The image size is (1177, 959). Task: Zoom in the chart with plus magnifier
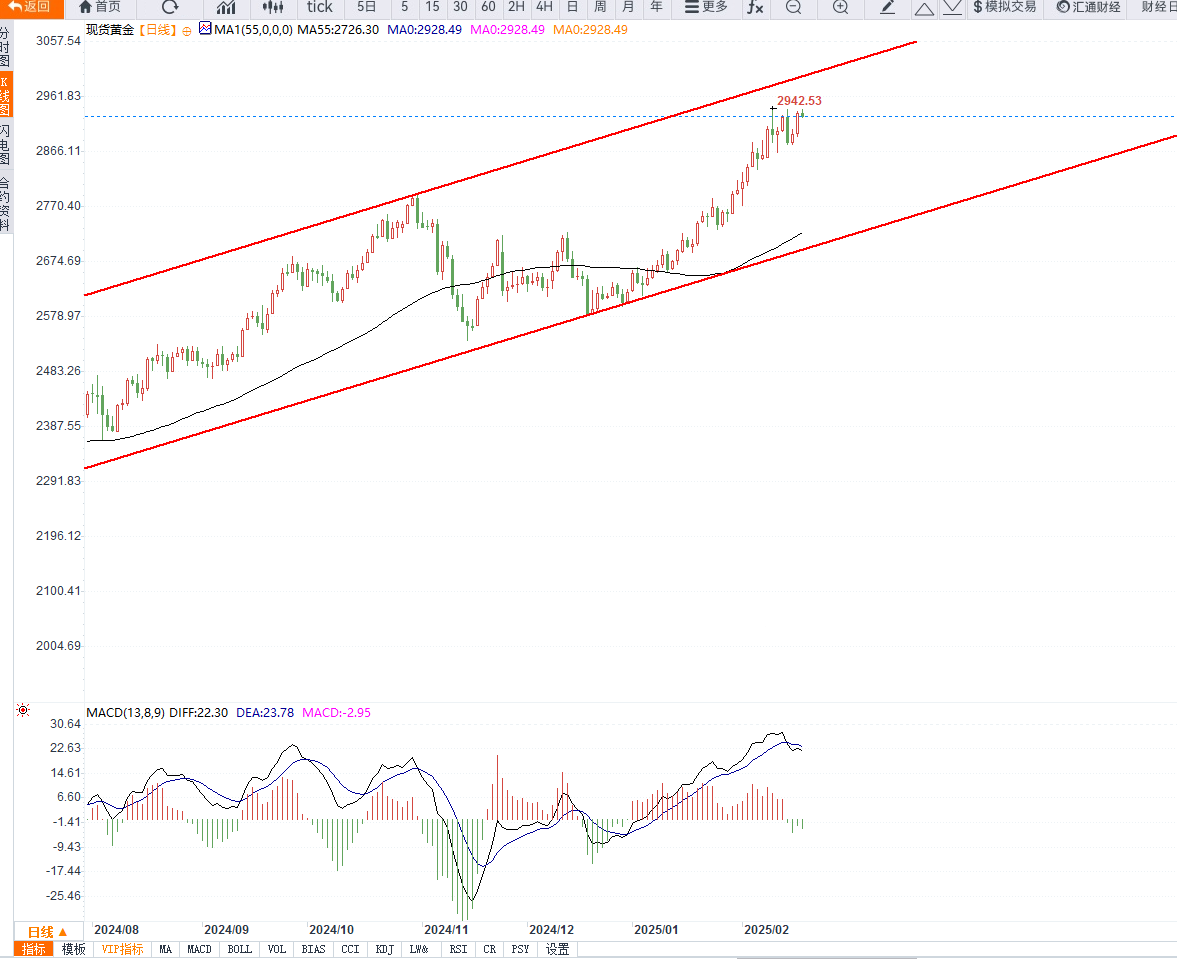(841, 8)
